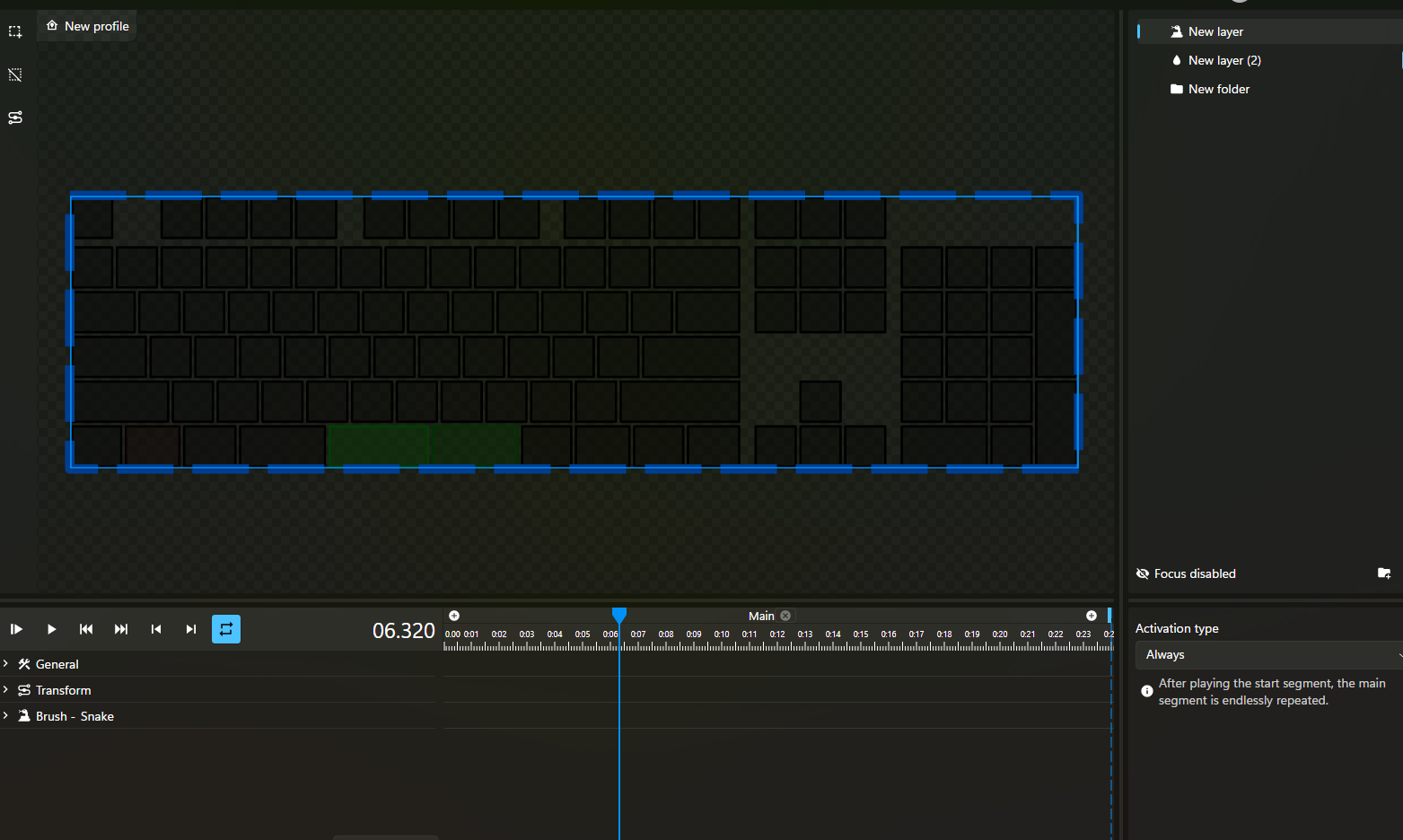This screenshot has height=840, width=1403.
Task: Open the Activation type Always dropdown
Action: [x=1267, y=655]
